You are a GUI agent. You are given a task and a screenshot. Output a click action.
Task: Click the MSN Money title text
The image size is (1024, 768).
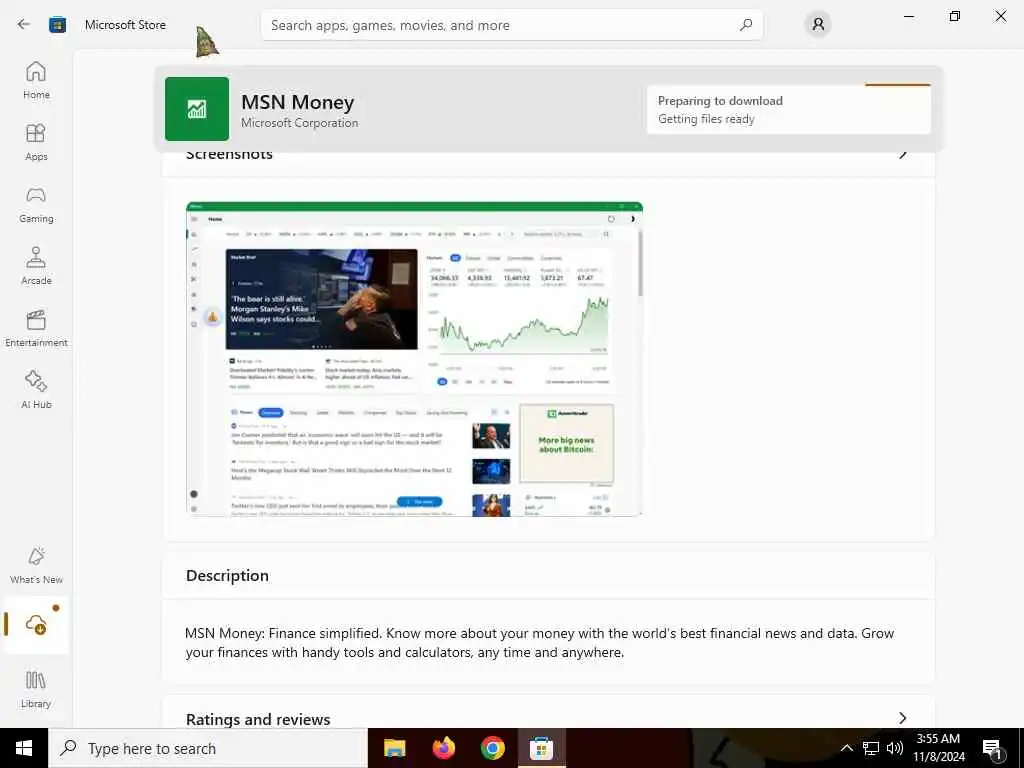pos(297,102)
